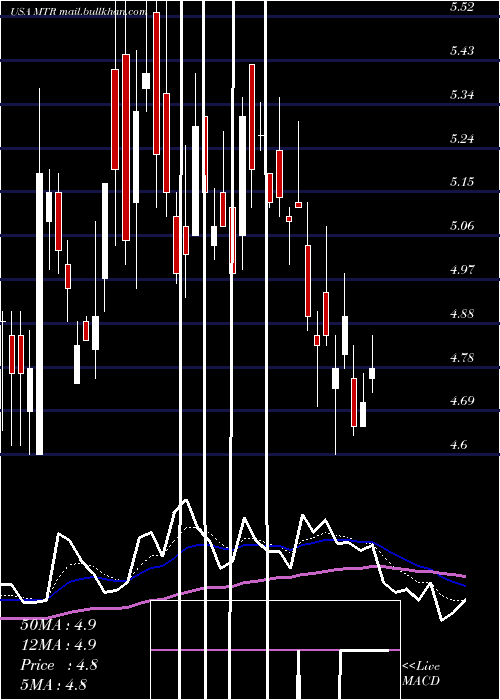Select the 4.69 price axis label
This screenshot has width=500, height=700.
(x=462, y=401)
